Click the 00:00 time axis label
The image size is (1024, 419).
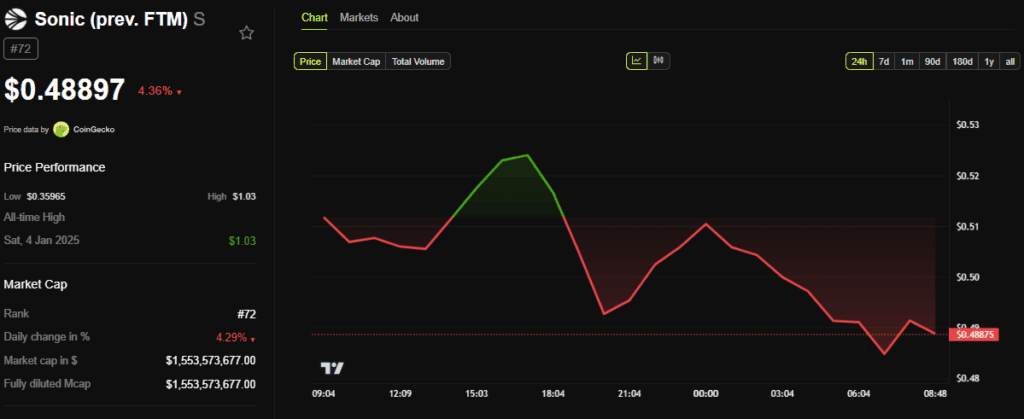(x=706, y=394)
